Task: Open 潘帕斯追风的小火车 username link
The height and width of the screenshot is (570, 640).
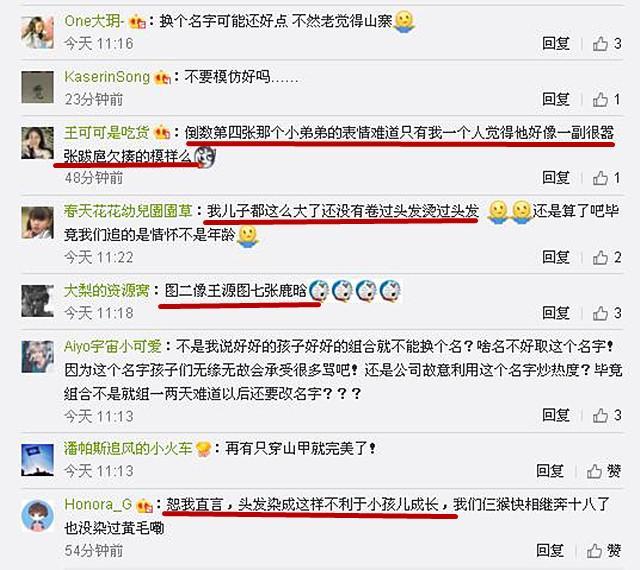Action: tap(128, 449)
